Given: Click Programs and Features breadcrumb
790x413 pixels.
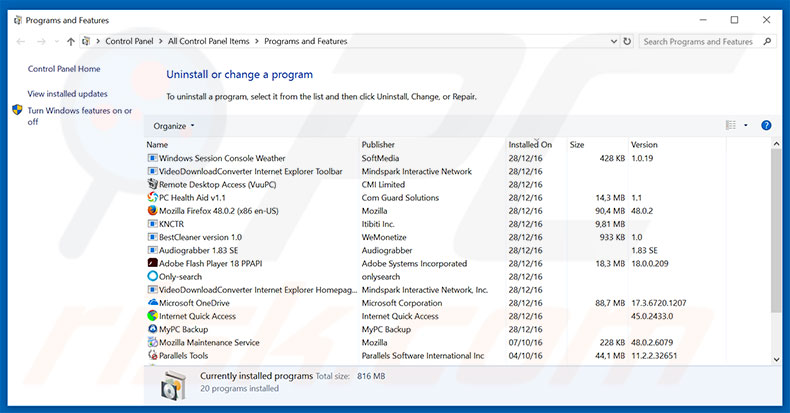Looking at the screenshot, I should (x=306, y=41).
